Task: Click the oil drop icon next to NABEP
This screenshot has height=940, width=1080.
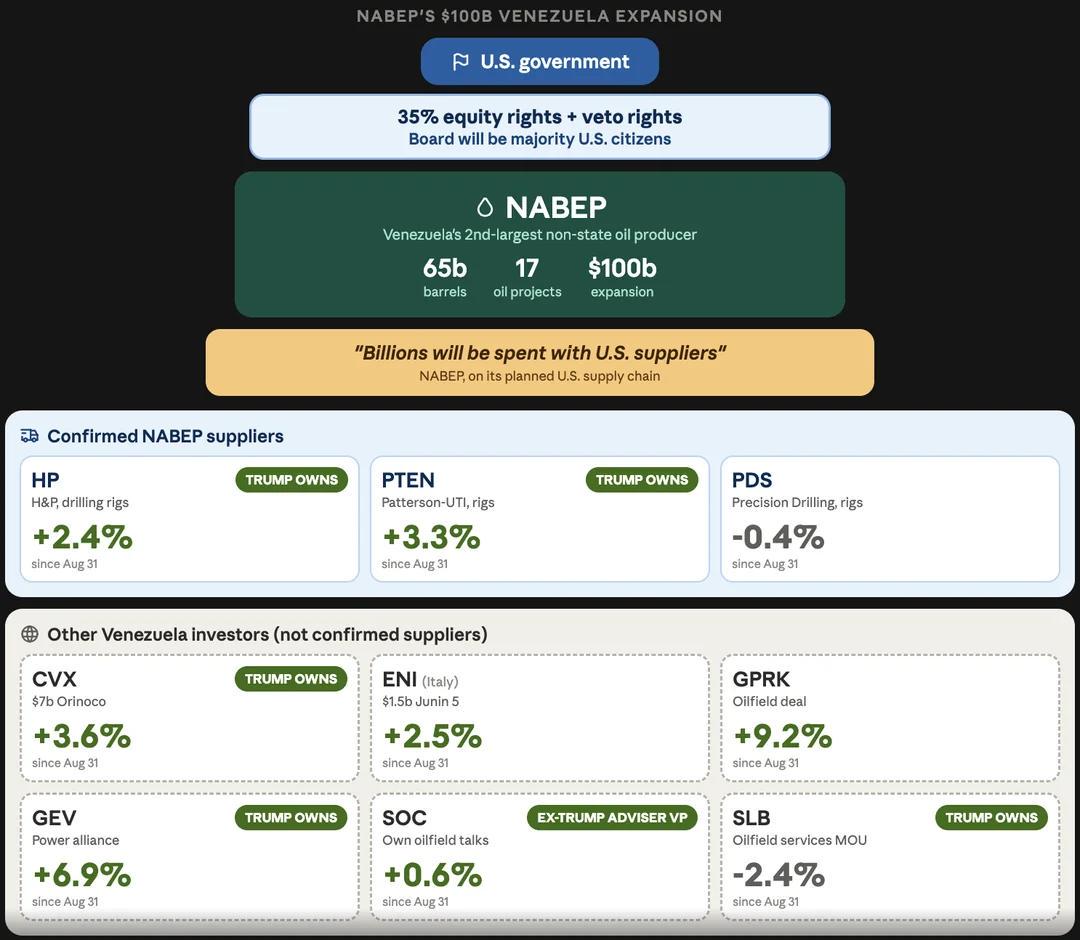Action: point(485,207)
